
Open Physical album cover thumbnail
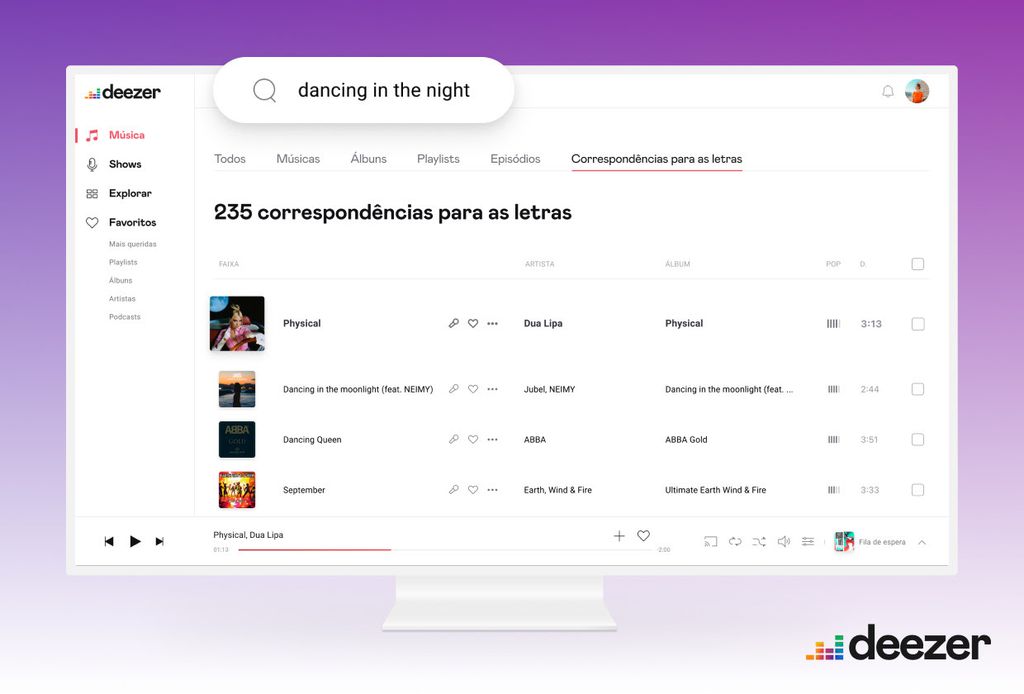pos(237,324)
